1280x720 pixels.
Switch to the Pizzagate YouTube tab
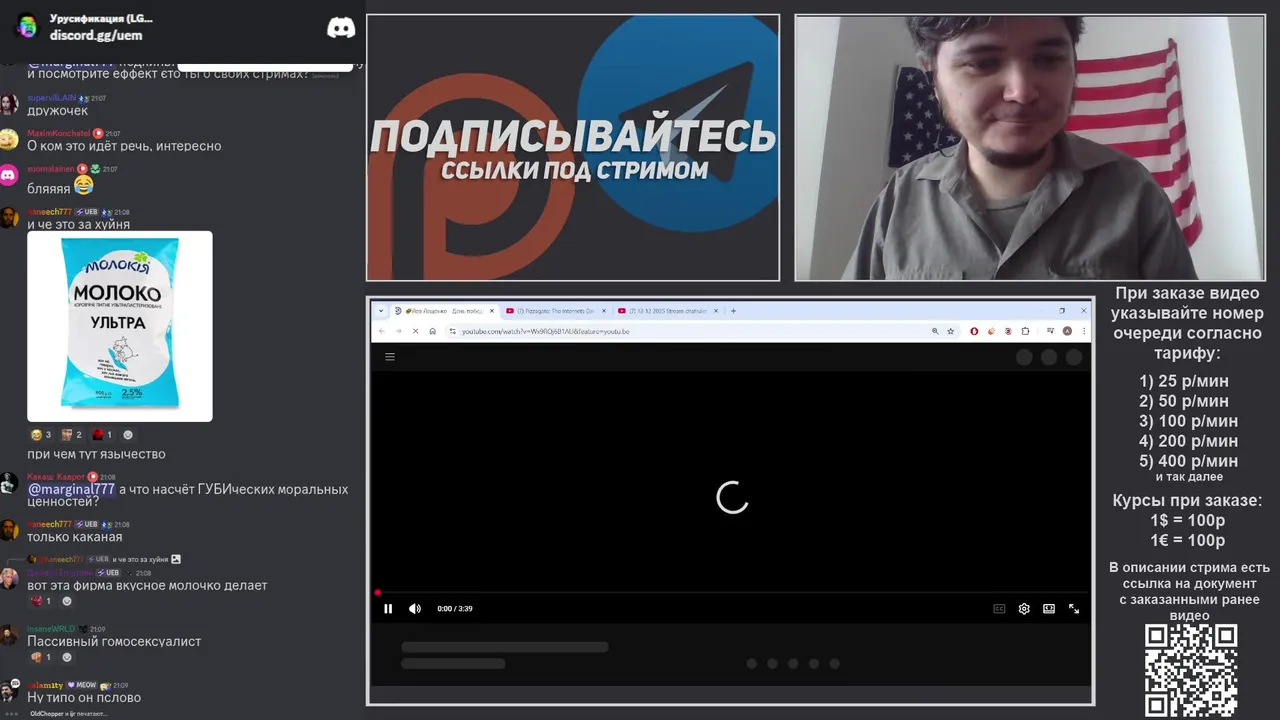555,311
